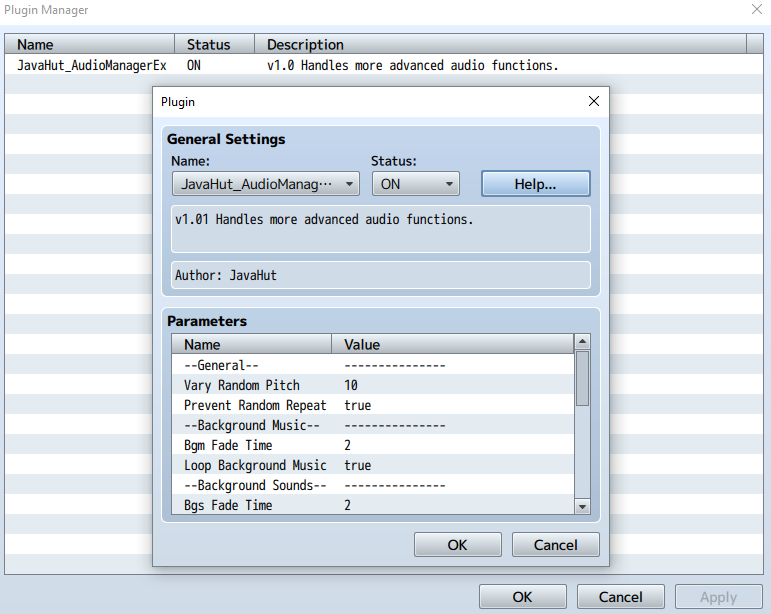Click the Author: JavaHut field
This screenshot has width=771, height=614.
pos(381,275)
